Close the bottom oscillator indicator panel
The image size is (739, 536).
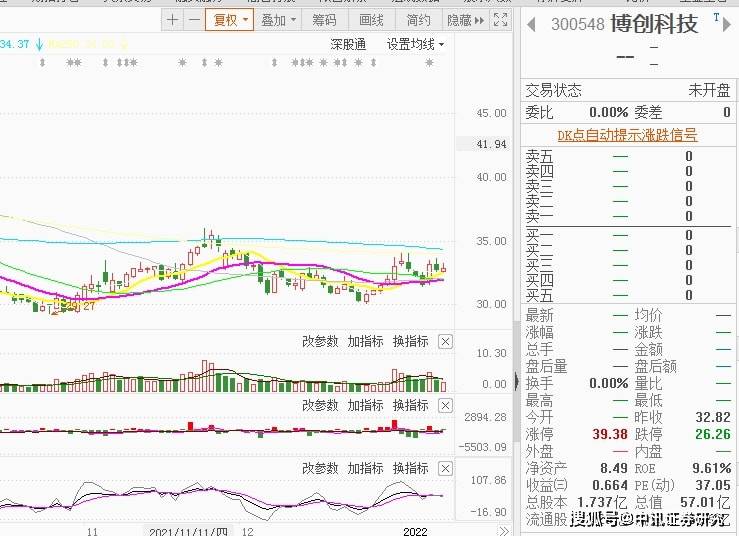point(445,469)
